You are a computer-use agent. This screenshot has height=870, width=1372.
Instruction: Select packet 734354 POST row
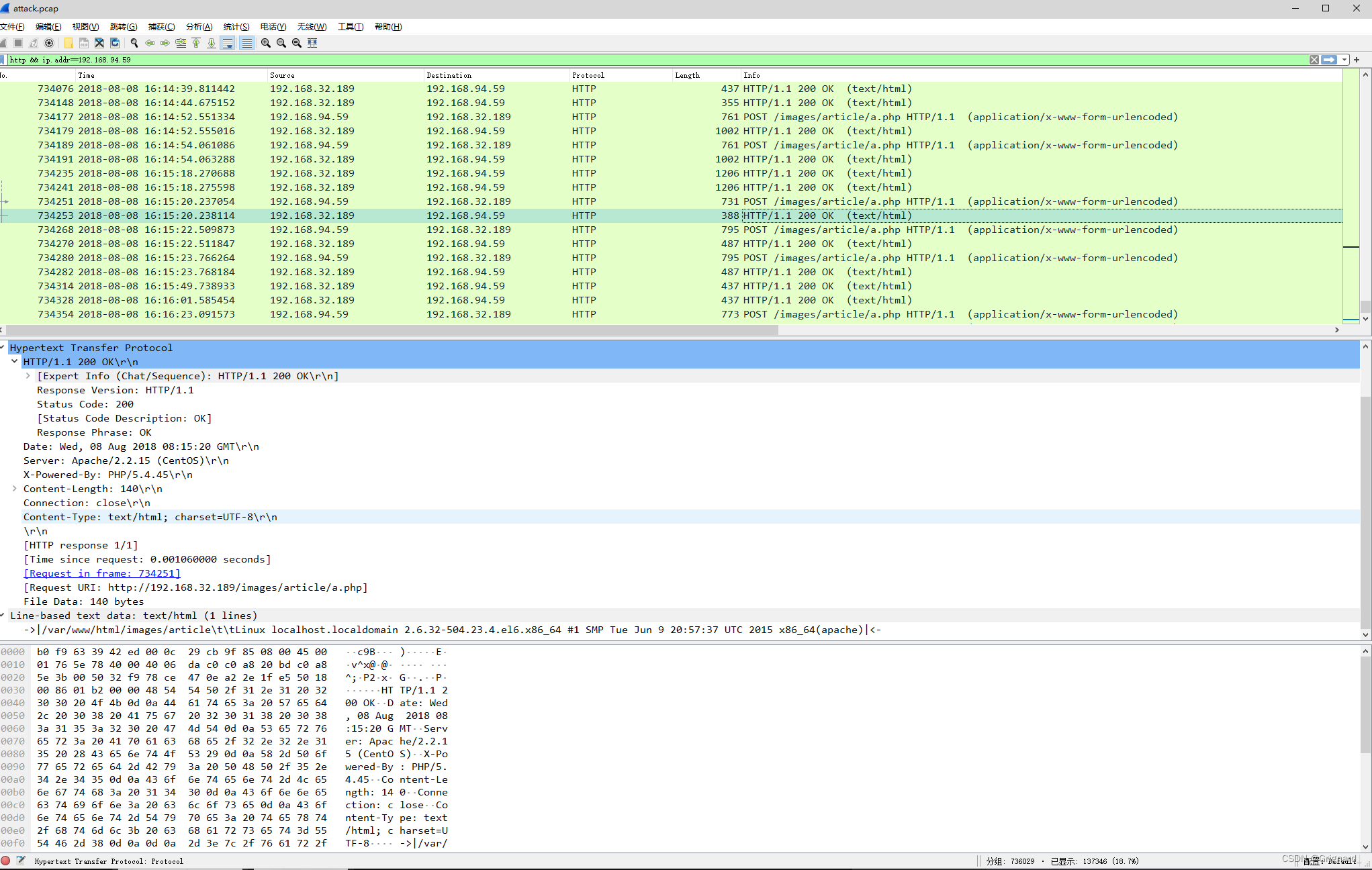coord(672,314)
